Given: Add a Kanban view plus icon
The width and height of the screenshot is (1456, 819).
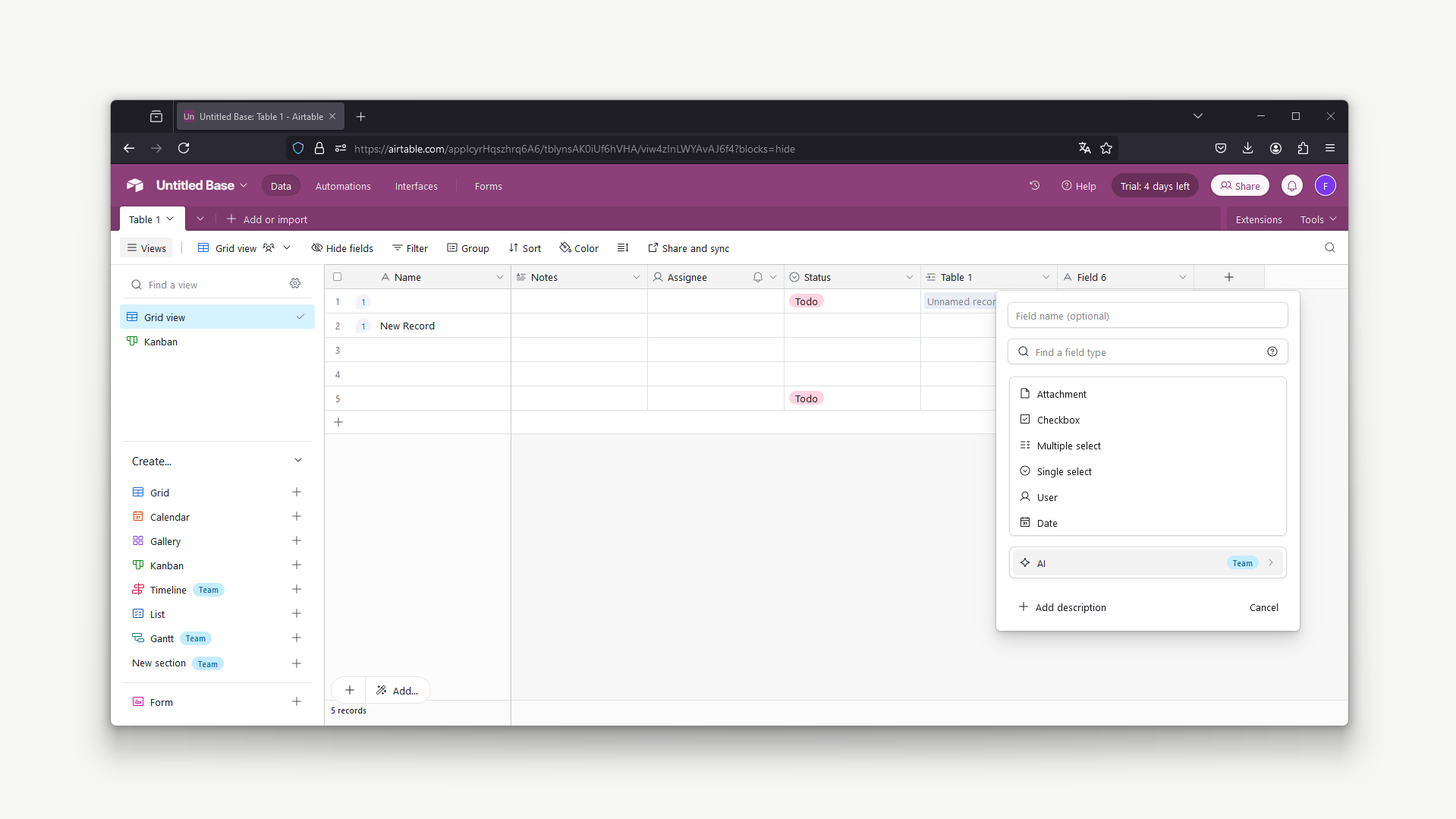Looking at the screenshot, I should click(297, 565).
